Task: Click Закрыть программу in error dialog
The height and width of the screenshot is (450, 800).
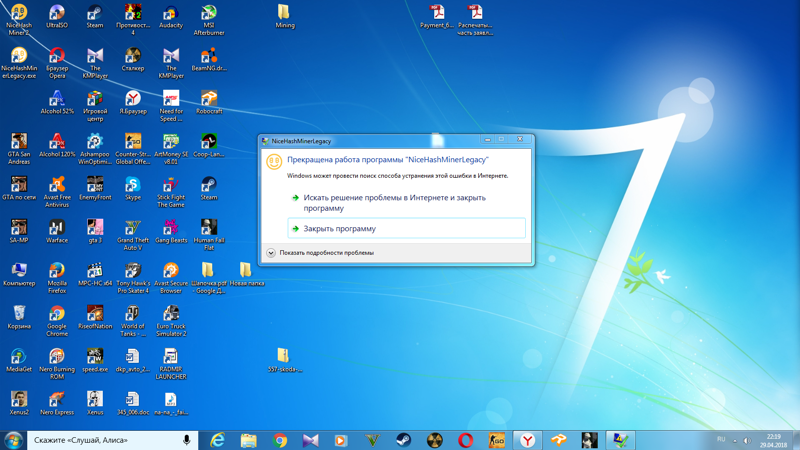Action: coord(407,229)
